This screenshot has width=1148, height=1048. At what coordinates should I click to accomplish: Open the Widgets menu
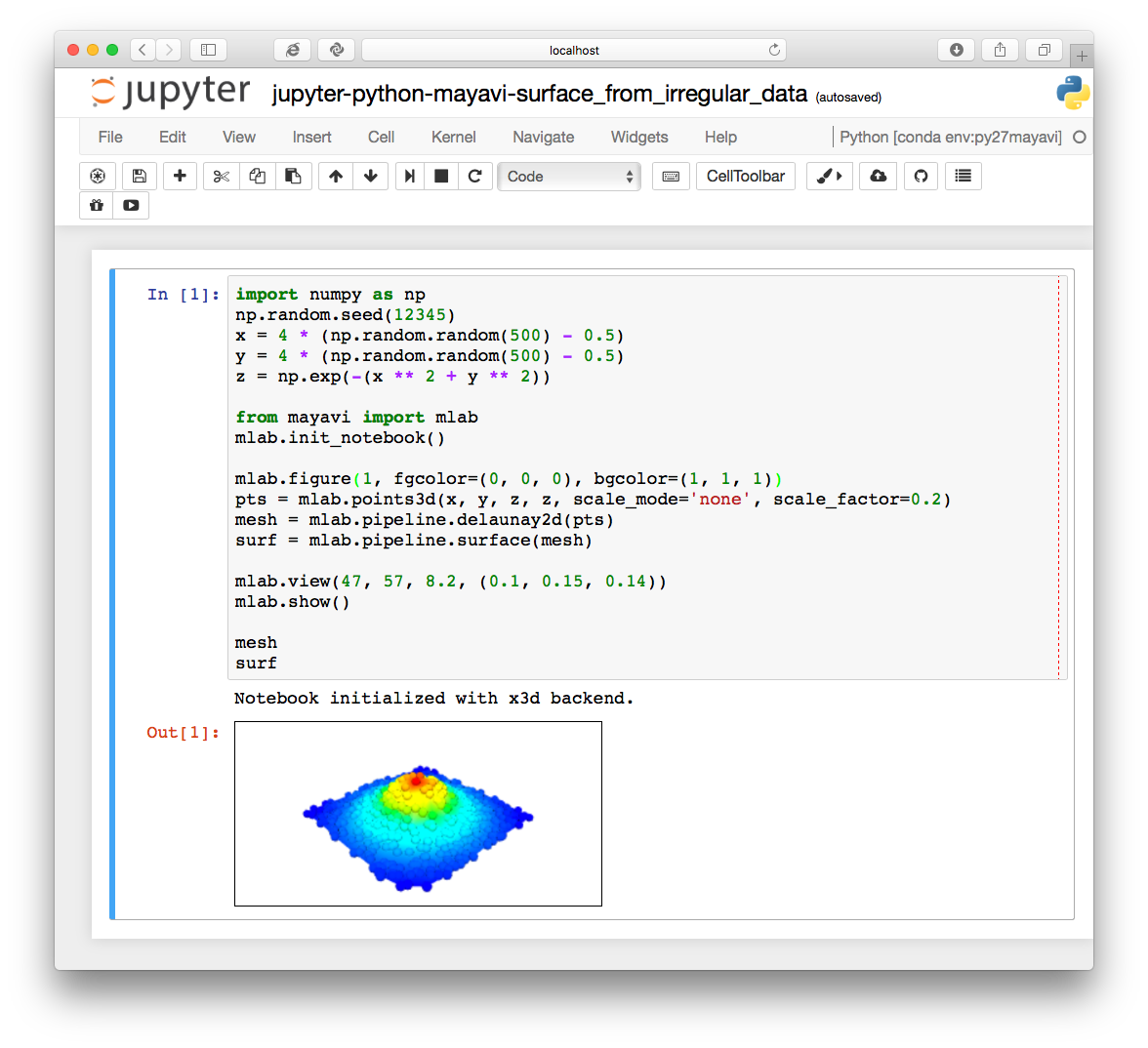[x=639, y=137]
